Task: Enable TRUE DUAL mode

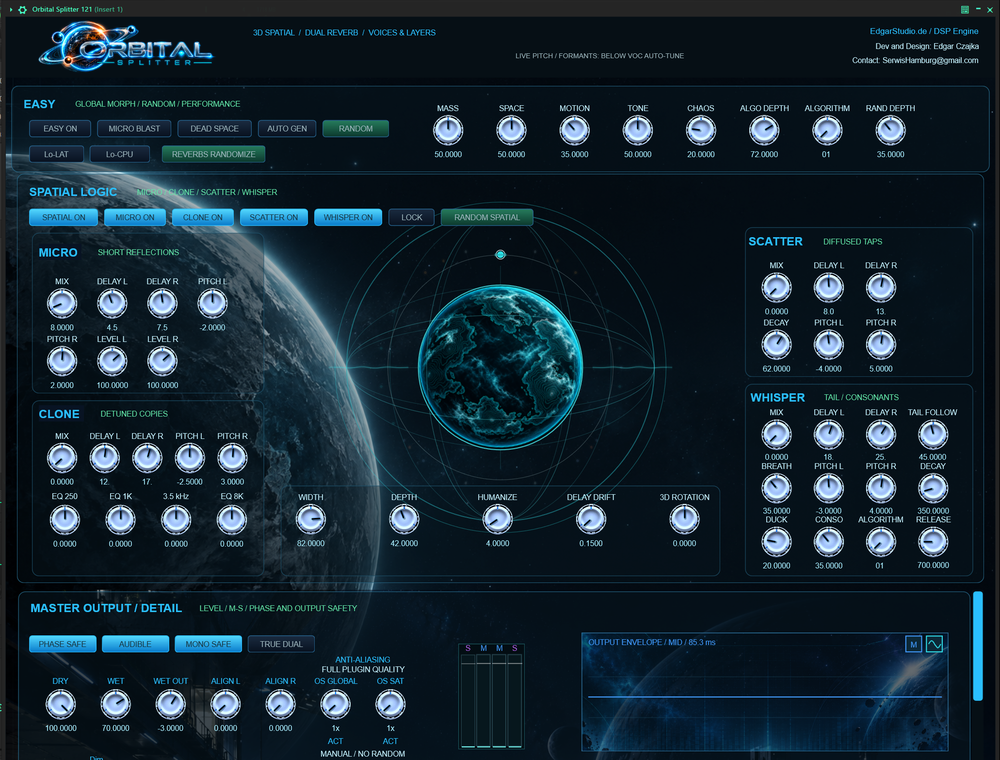Action: pyautogui.click(x=281, y=644)
